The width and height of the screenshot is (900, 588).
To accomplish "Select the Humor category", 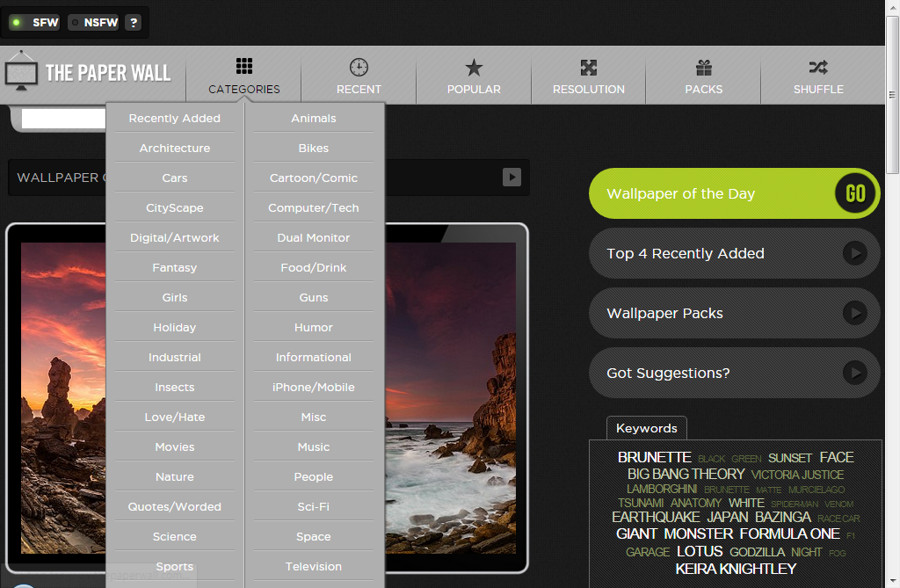I will pos(313,327).
